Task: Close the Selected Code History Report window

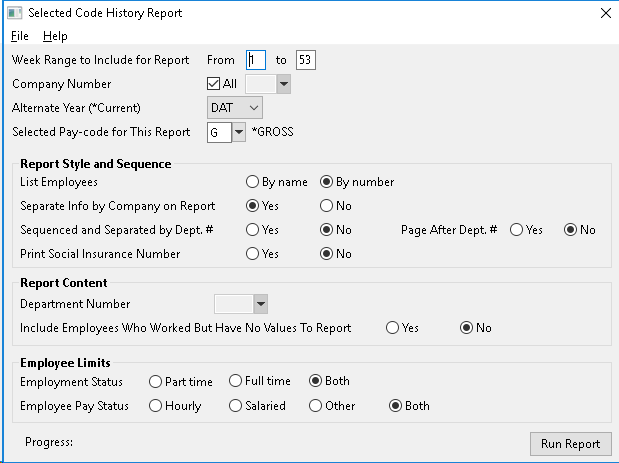Action: (606, 13)
